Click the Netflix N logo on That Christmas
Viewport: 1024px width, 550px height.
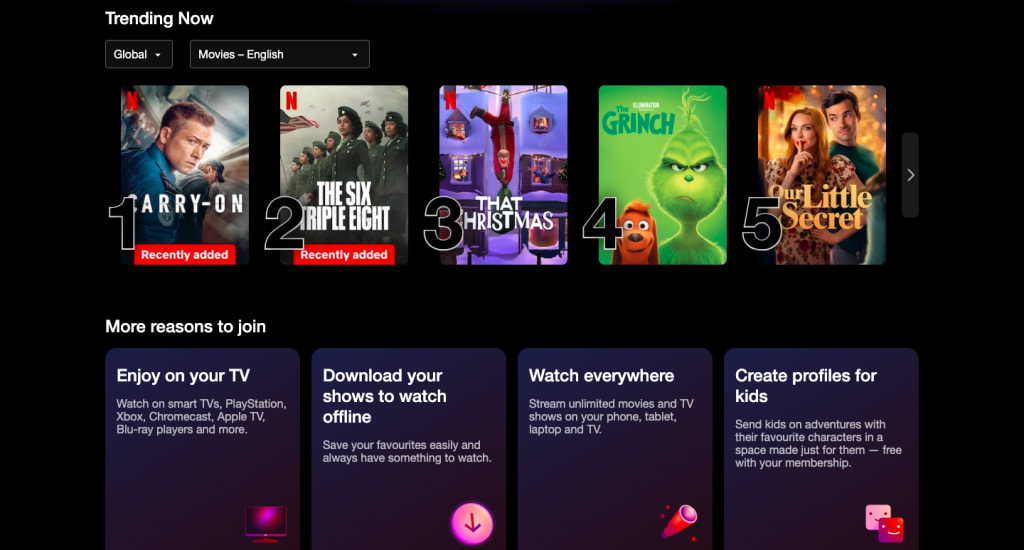451,101
